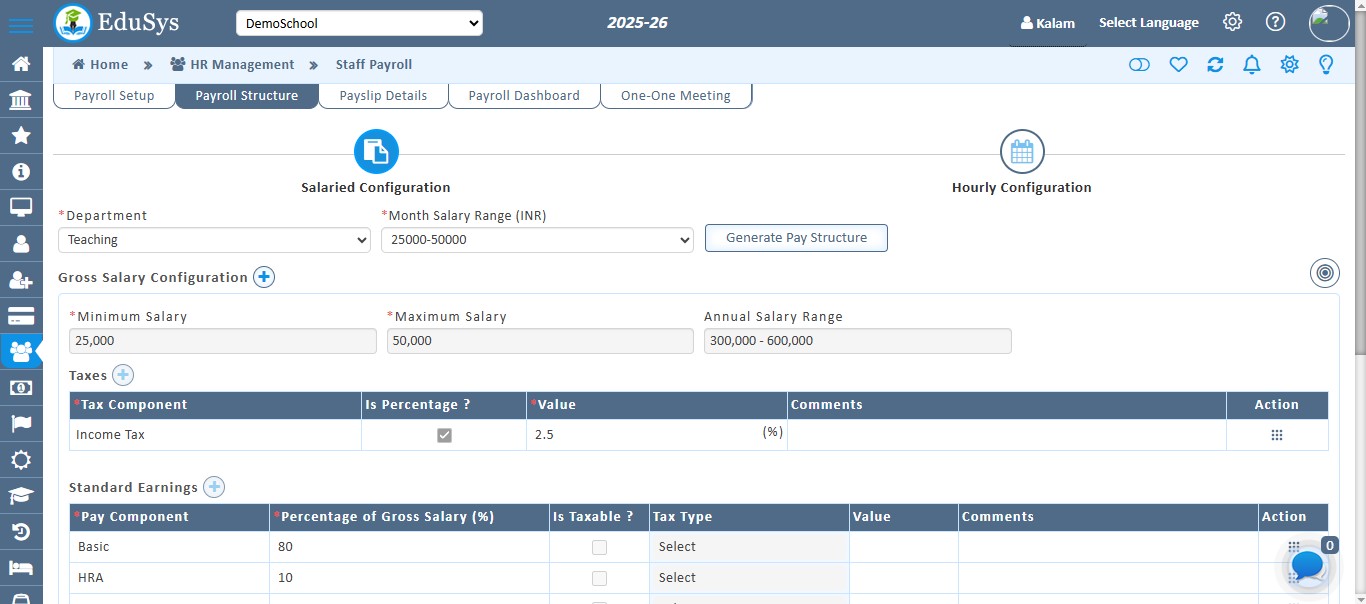The height and width of the screenshot is (604, 1366).
Task: Uncheck Is Percentage for Income Tax
Action: pos(444,434)
